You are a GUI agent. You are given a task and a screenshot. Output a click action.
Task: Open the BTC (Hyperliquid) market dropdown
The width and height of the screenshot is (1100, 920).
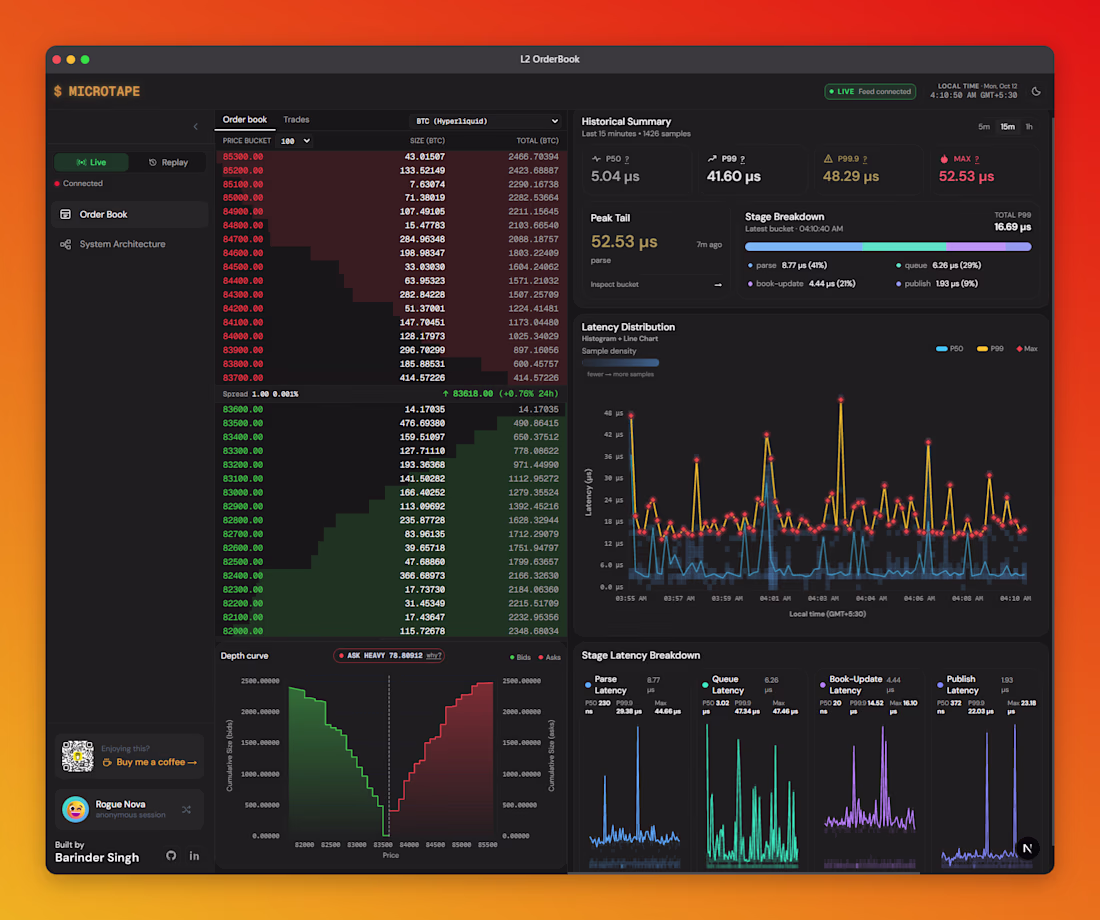[x=485, y=121]
